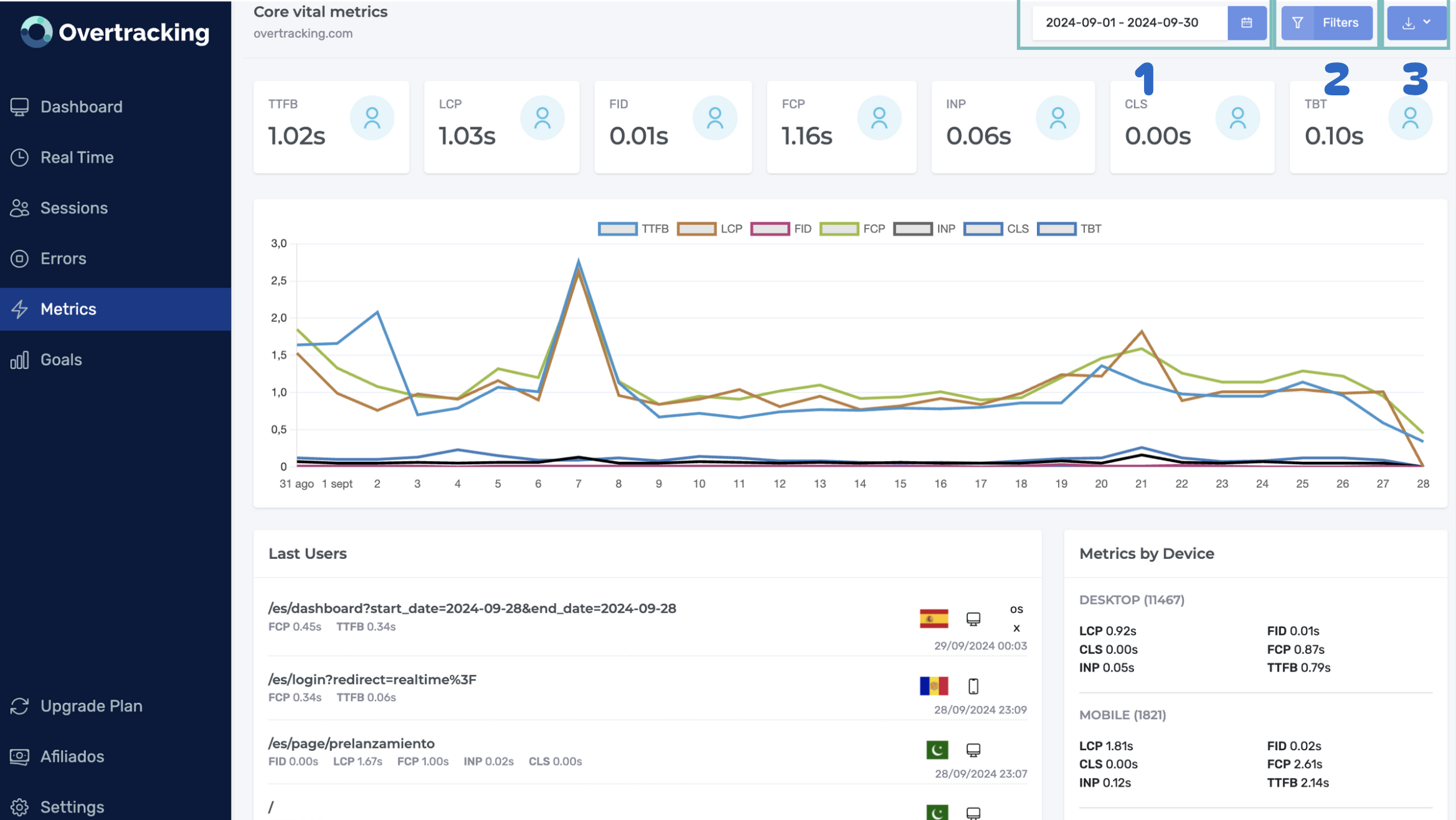
Task: Open the Sessions menu item
Action: [115, 207]
